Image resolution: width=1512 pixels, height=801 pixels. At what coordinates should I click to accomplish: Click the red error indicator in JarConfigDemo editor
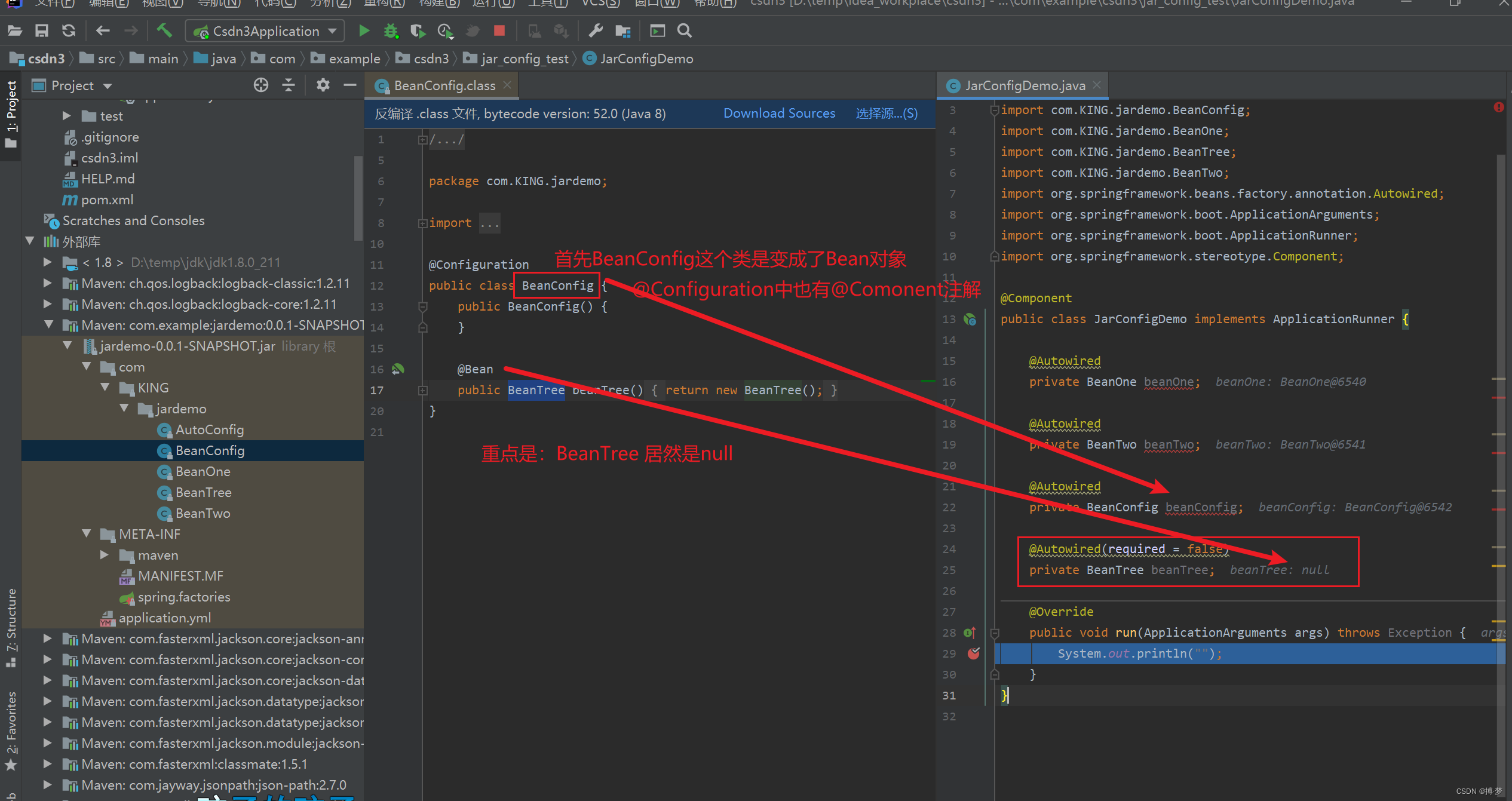point(1499,108)
